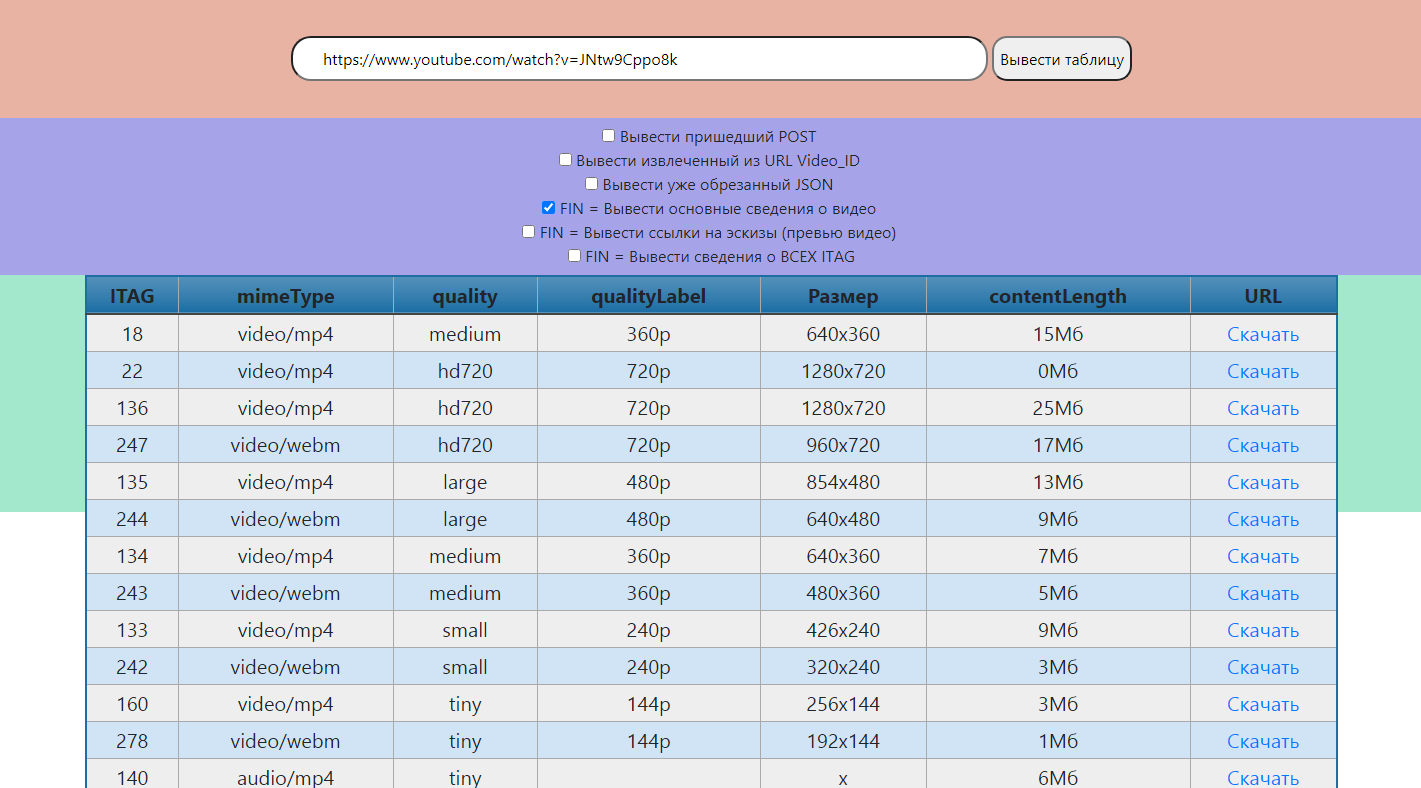Tick 'Вывести уже обрезанный JSON' checkbox

pos(591,184)
